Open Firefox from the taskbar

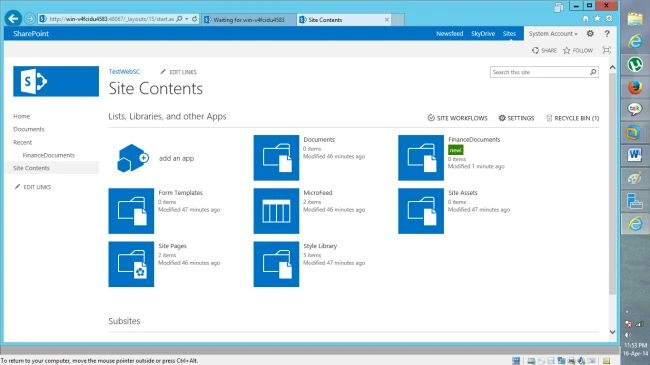point(635,87)
